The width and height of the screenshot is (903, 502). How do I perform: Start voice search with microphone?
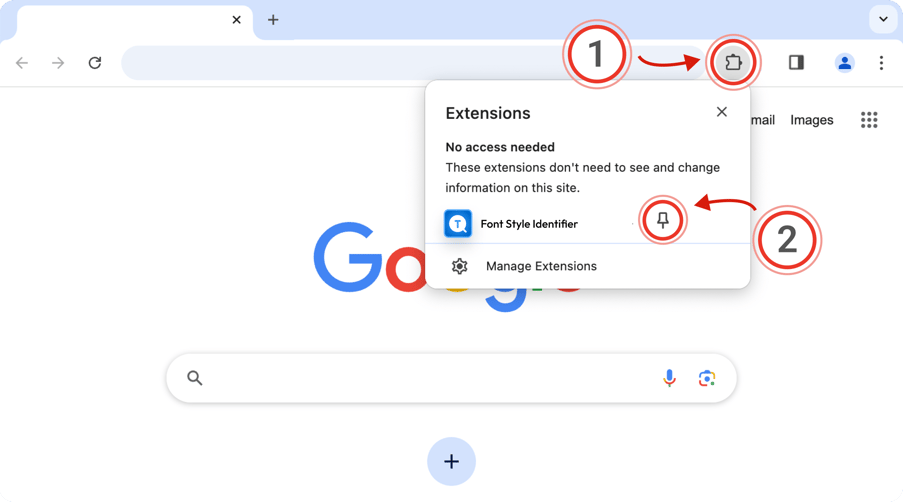click(669, 378)
